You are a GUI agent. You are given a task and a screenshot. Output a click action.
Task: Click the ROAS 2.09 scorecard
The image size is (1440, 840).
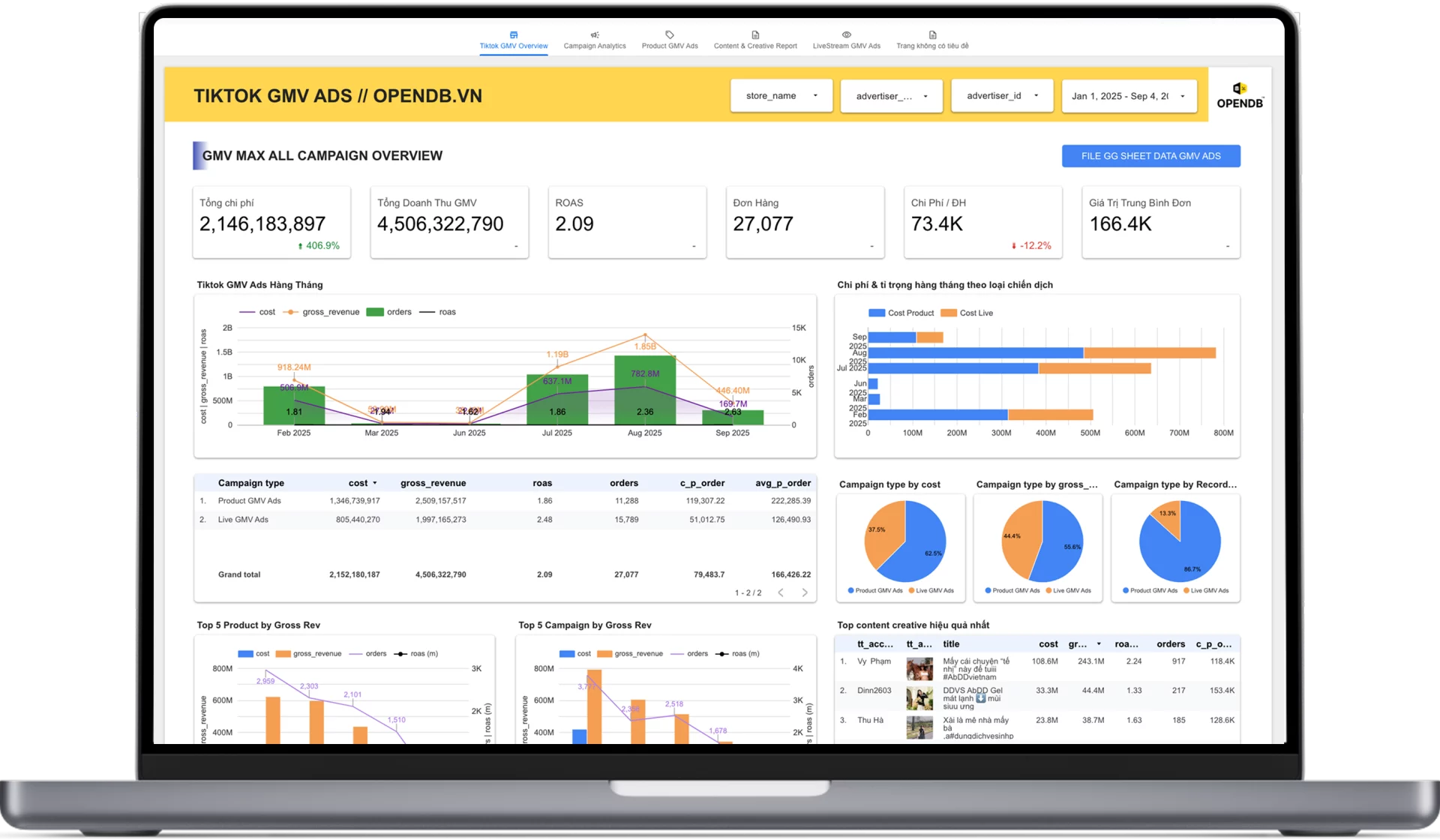[x=627, y=223]
